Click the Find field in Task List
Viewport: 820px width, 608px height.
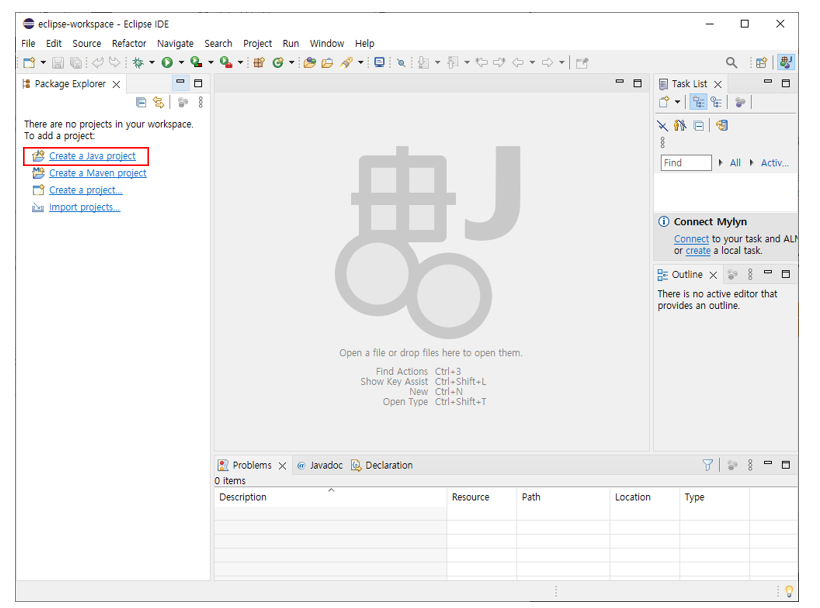point(686,163)
